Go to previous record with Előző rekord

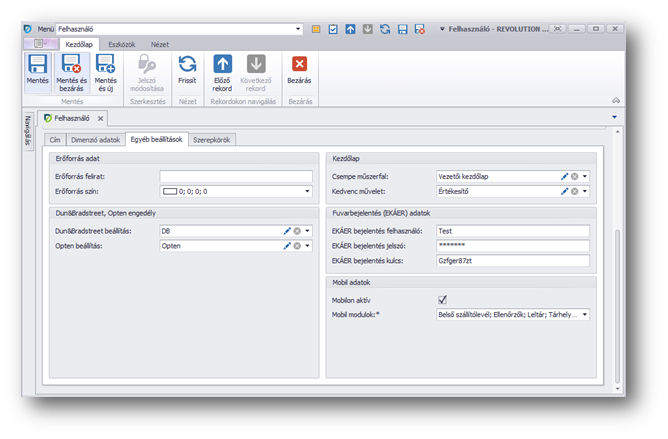point(222,66)
